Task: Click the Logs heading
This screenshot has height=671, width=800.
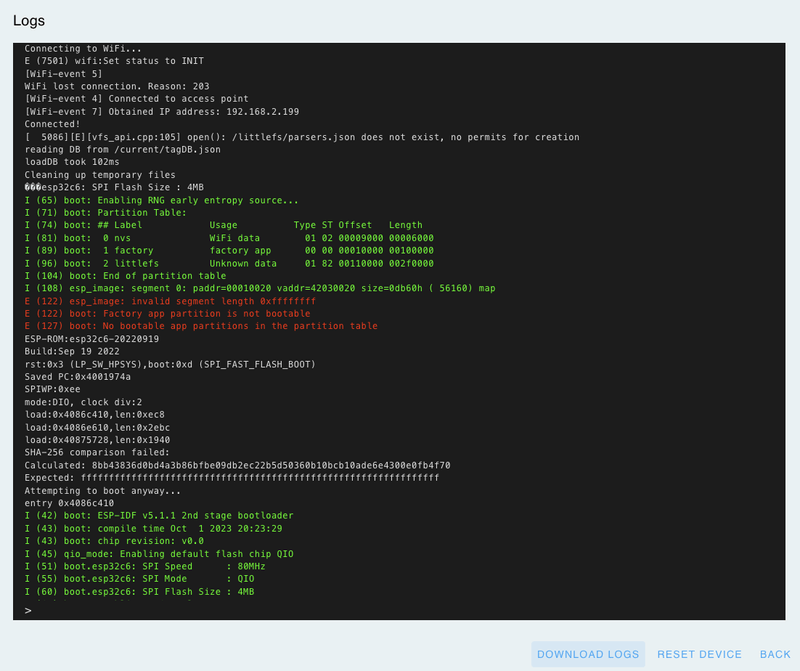Action: [x=29, y=20]
